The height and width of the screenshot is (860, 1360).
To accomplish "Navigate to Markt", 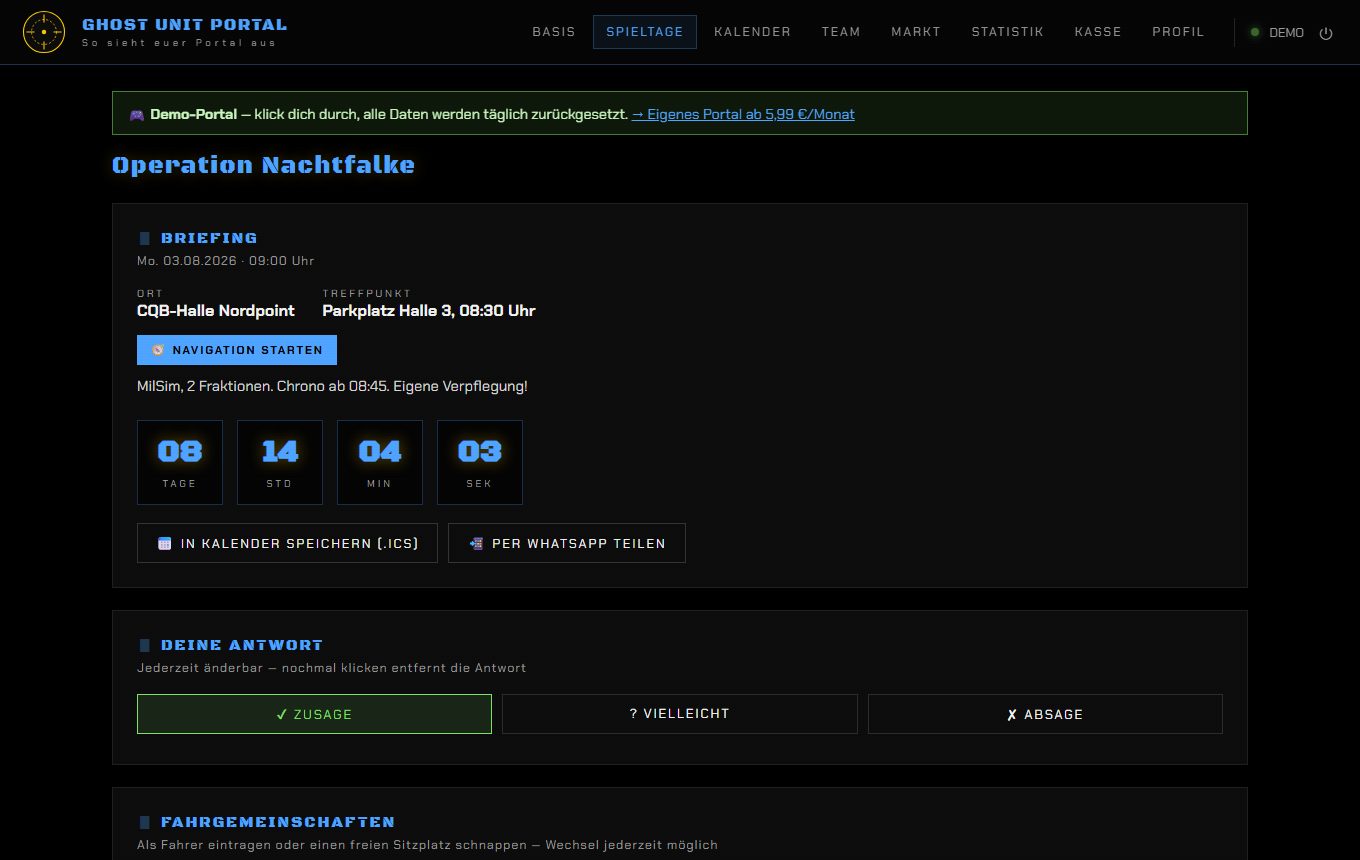I will click(916, 32).
